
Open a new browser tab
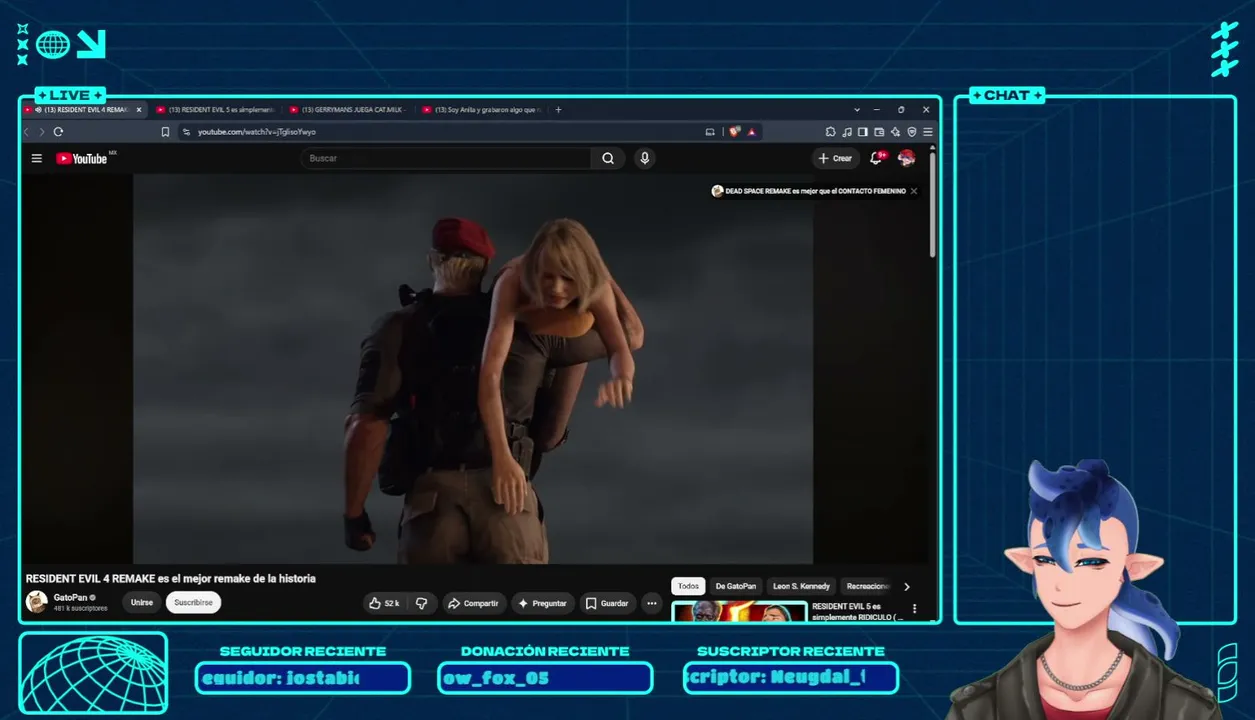[558, 110]
